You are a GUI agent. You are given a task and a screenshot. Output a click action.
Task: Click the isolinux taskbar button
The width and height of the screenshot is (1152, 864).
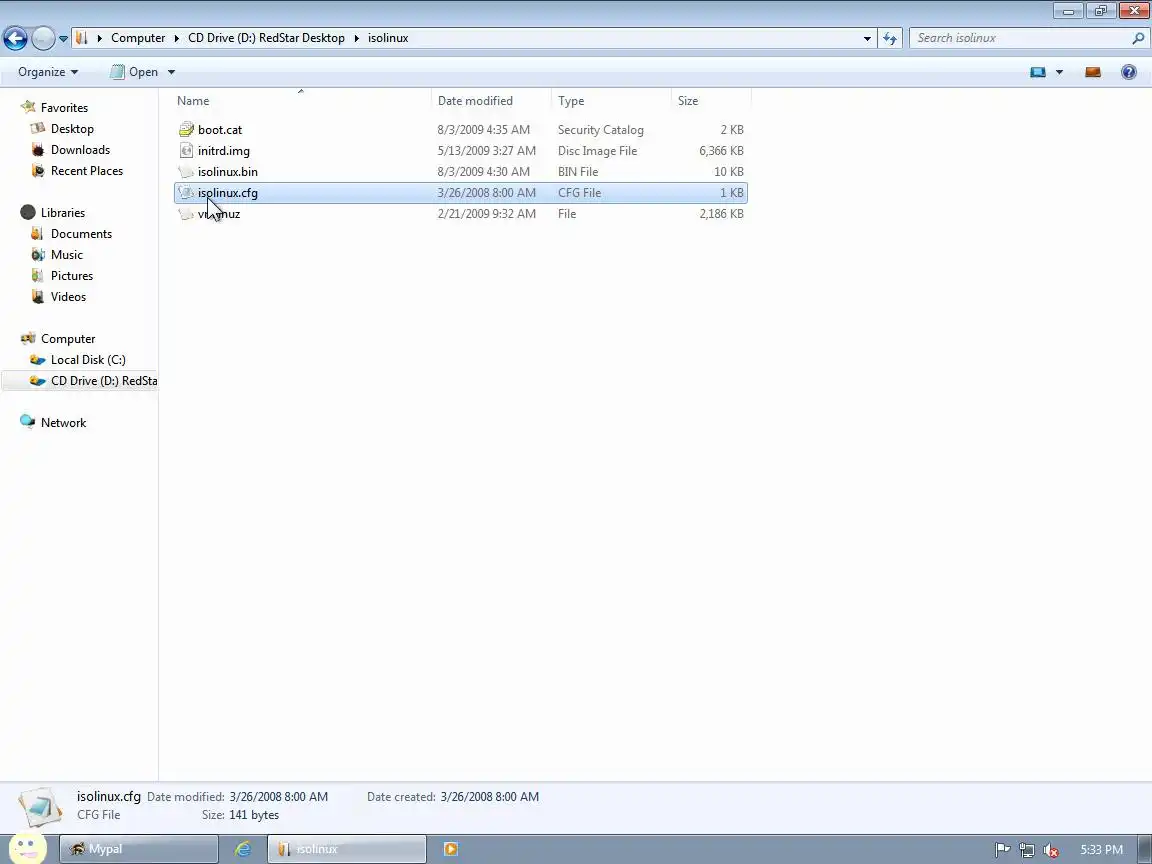pyautogui.click(x=347, y=849)
